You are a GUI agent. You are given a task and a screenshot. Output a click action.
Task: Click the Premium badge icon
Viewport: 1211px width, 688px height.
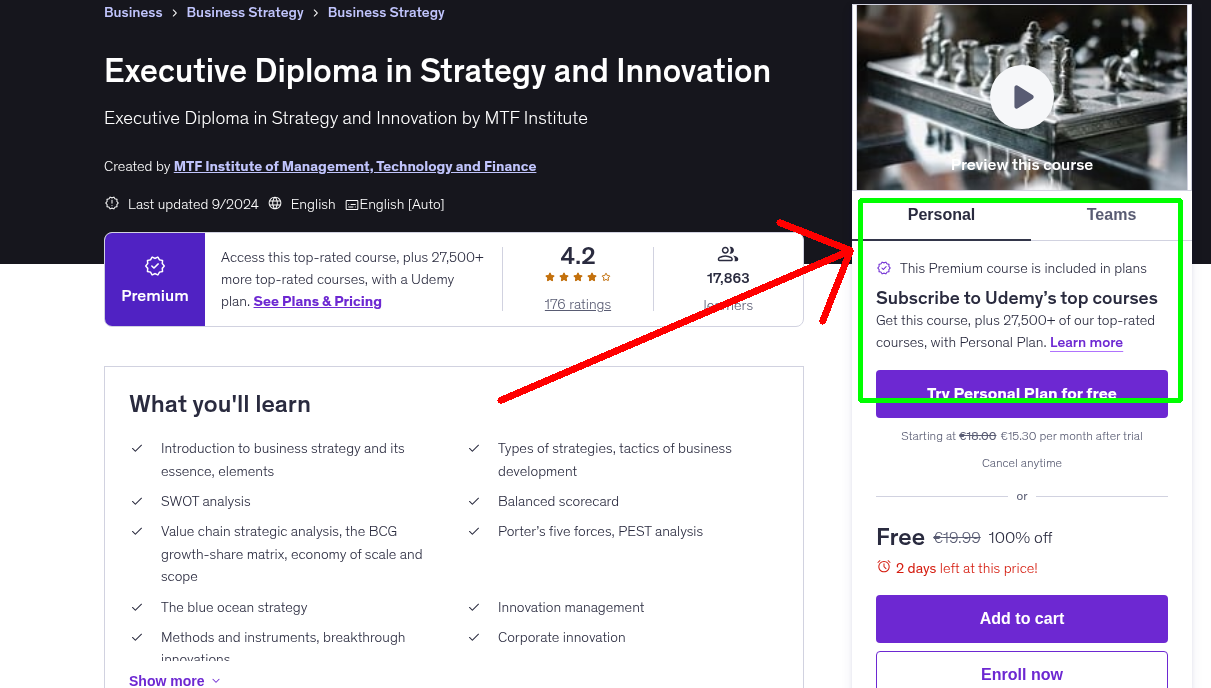[155, 266]
